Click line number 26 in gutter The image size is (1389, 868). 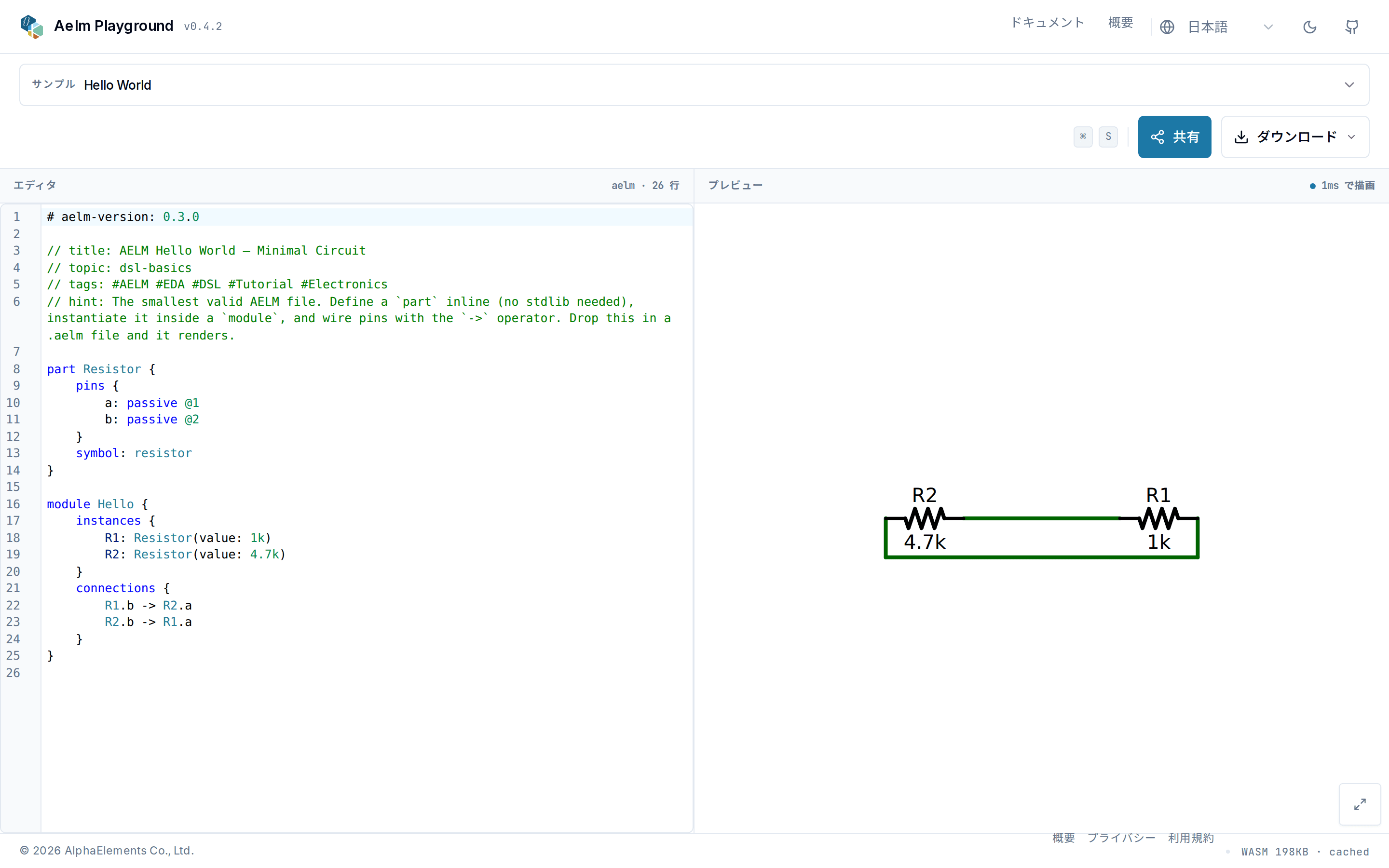point(13,673)
